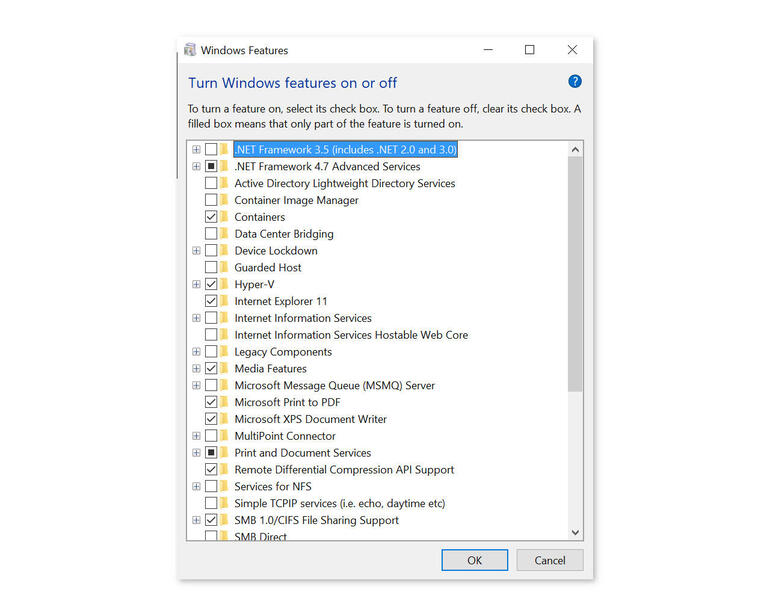
Task: Click the scrollbar down arrow
Action: (x=576, y=532)
